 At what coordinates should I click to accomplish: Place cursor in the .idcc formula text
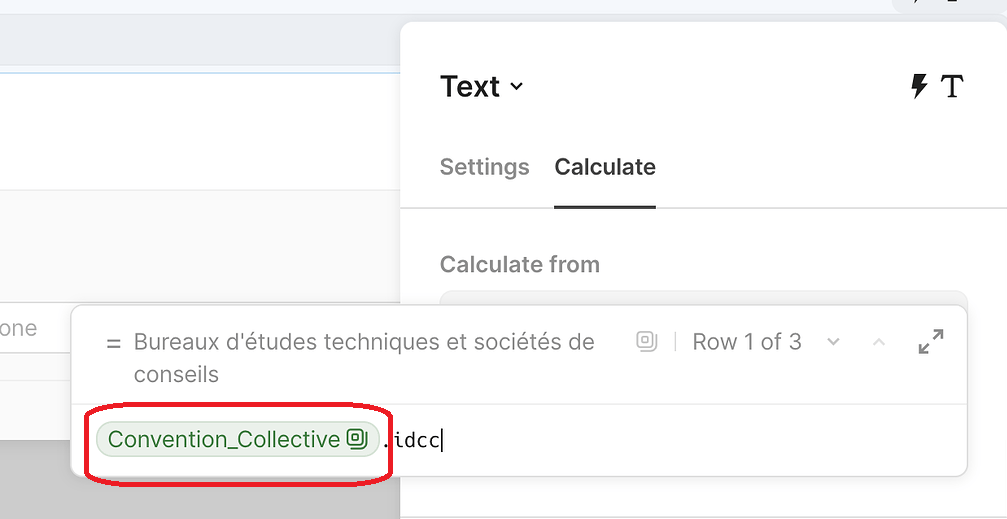click(x=418, y=440)
